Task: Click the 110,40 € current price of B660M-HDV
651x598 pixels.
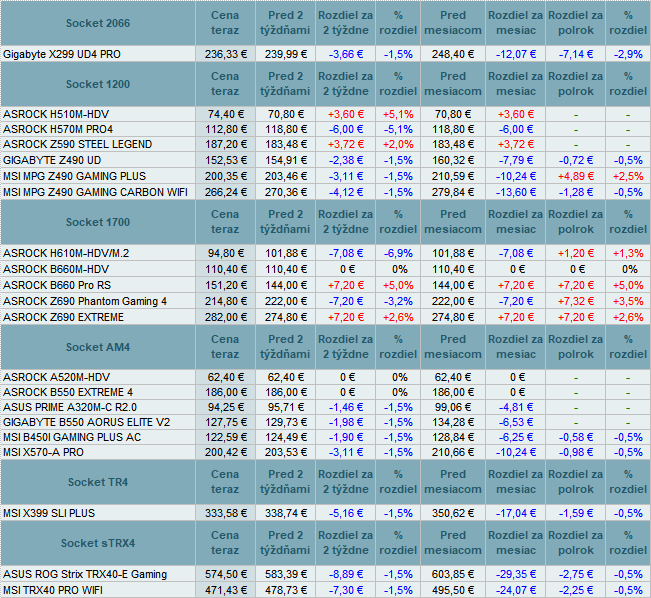Action: [x=226, y=270]
